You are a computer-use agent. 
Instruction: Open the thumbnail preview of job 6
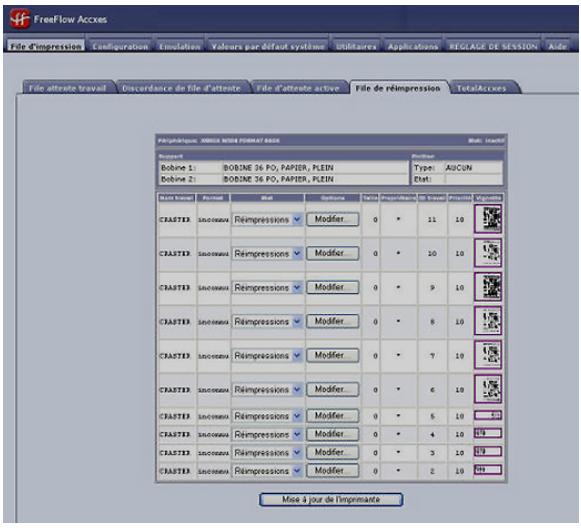coord(488,389)
